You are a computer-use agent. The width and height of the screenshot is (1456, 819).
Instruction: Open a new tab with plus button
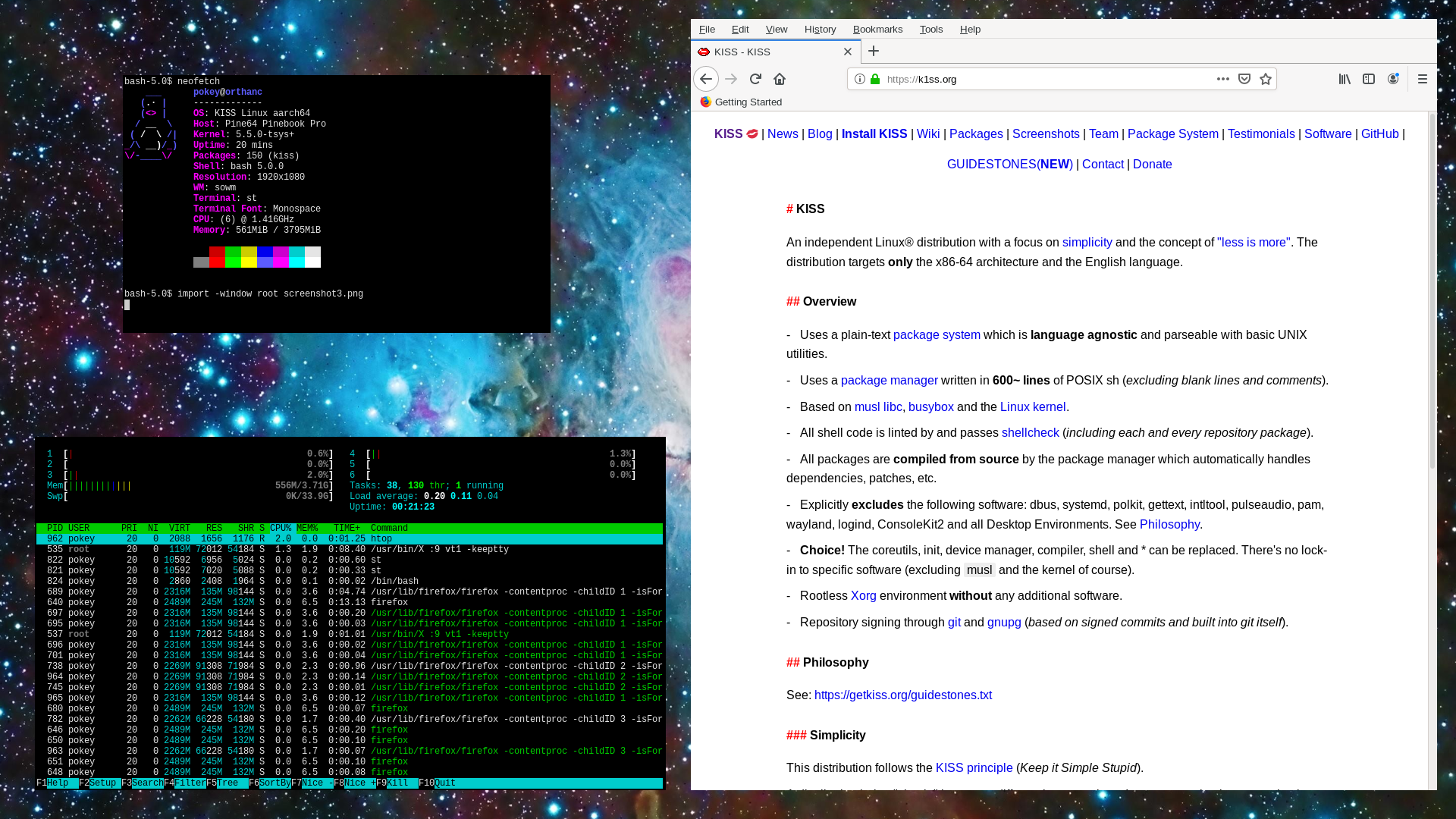click(x=874, y=51)
